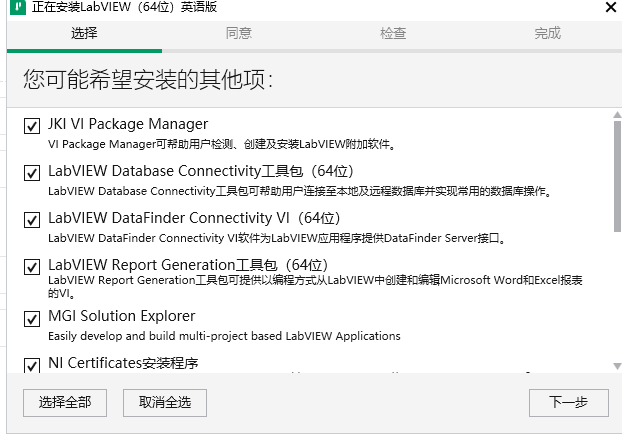Click the LabVIEW DataFinder Connectivity VI title
This screenshot has height=434, width=622.
click(194, 218)
